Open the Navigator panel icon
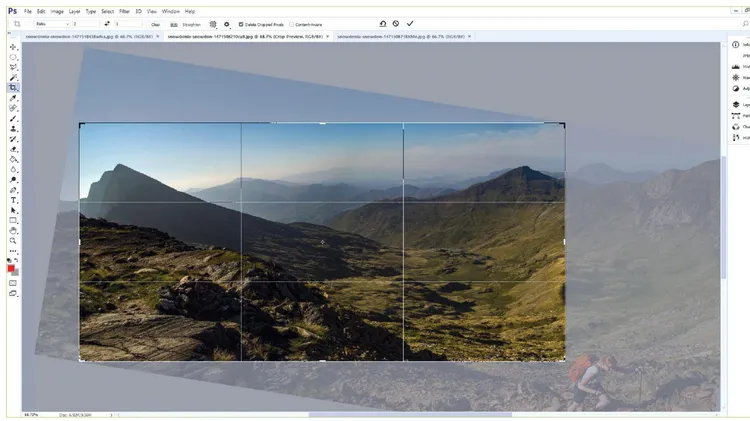The width and height of the screenshot is (750, 421). [x=736, y=78]
